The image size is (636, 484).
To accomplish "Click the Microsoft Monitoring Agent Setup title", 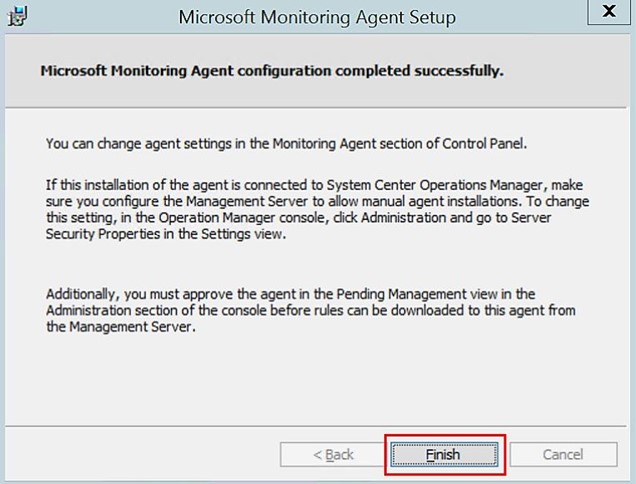I will pos(317,17).
